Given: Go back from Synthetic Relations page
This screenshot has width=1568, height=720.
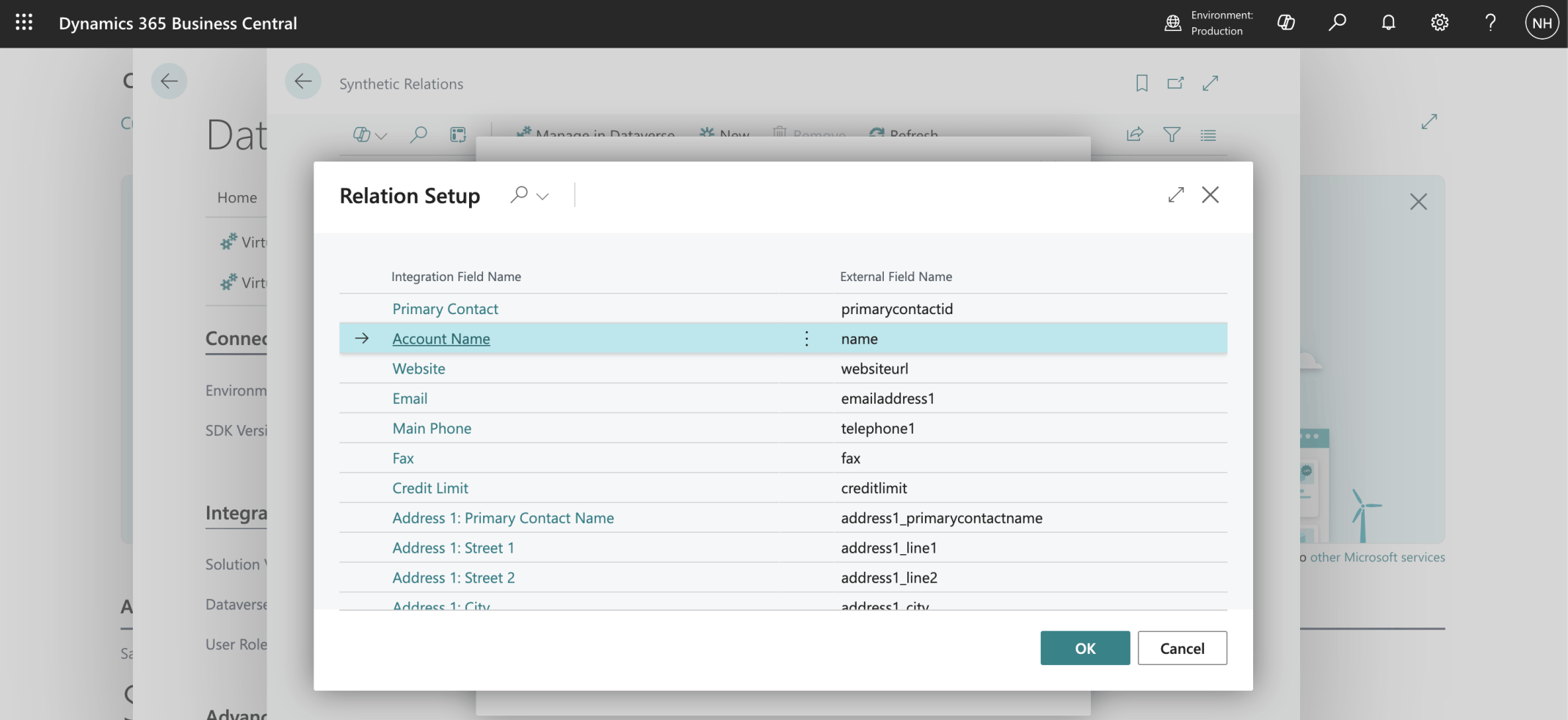Looking at the screenshot, I should coord(303,81).
